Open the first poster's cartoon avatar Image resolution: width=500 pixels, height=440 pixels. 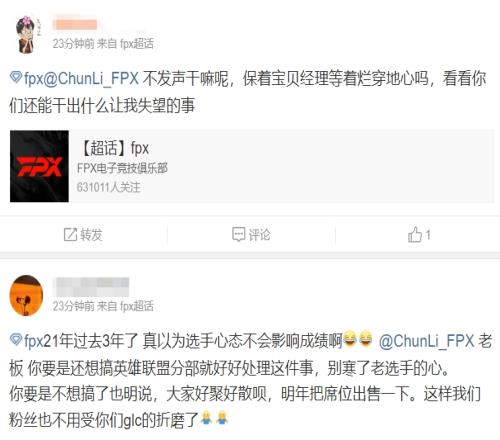pos(28,34)
